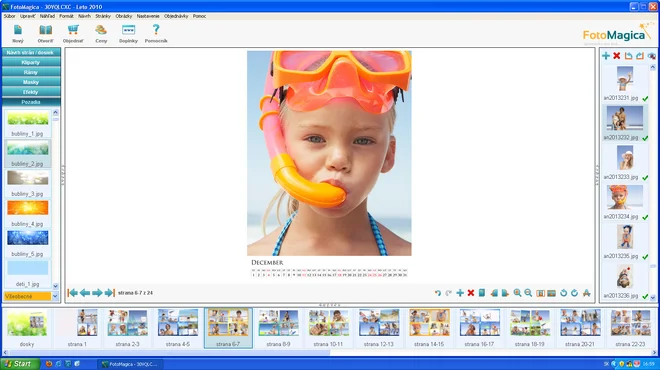Select the deti_1.jpg background thumbnail
Viewport: 660px width, 370px height.
[27, 268]
